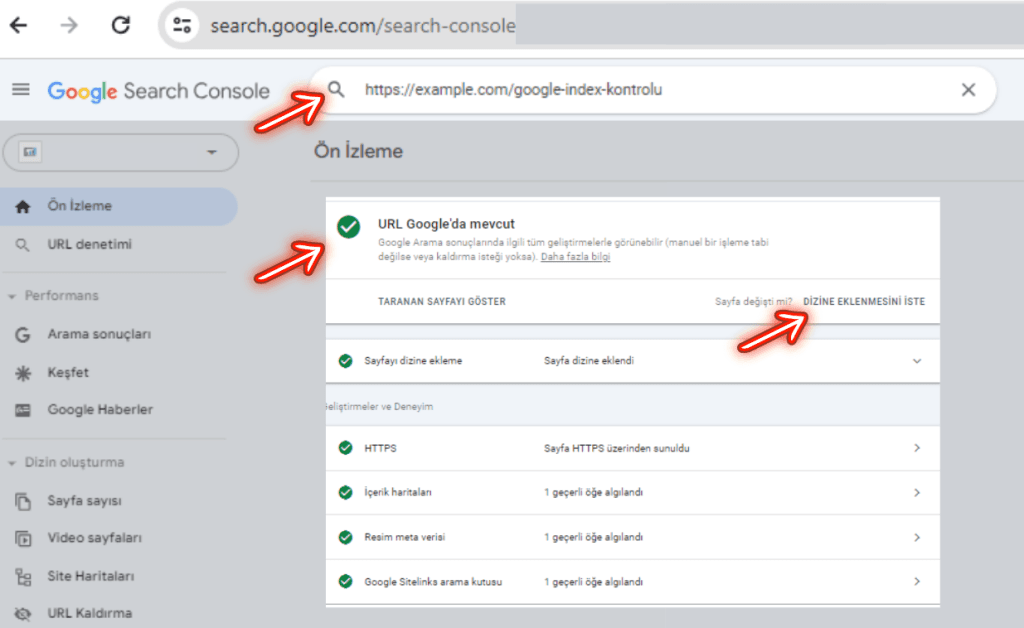This screenshot has width=1024, height=628.
Task: Click 'Sayfa HTTPS üzerinden sunuldu' text
Action: (616, 448)
